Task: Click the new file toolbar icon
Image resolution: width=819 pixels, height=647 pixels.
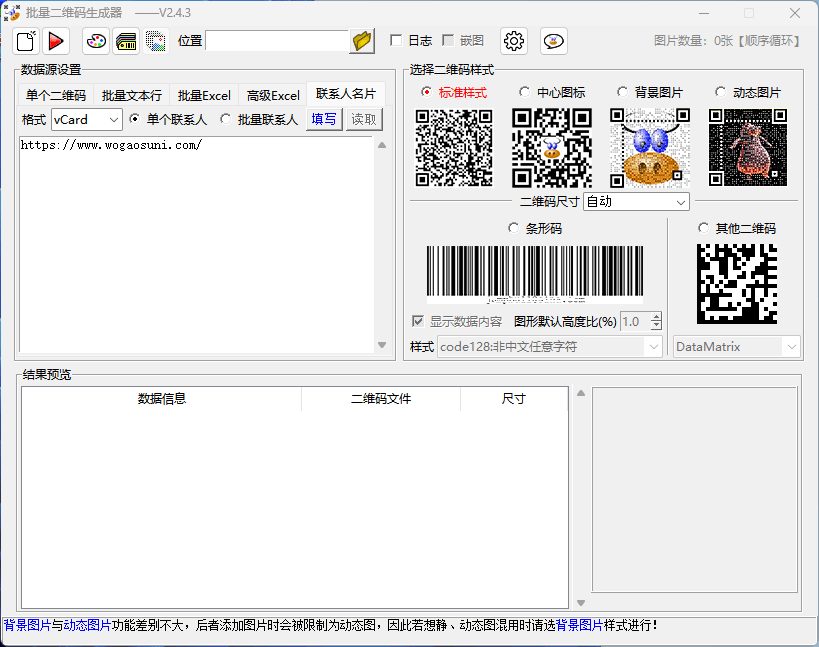Action: pyautogui.click(x=26, y=41)
